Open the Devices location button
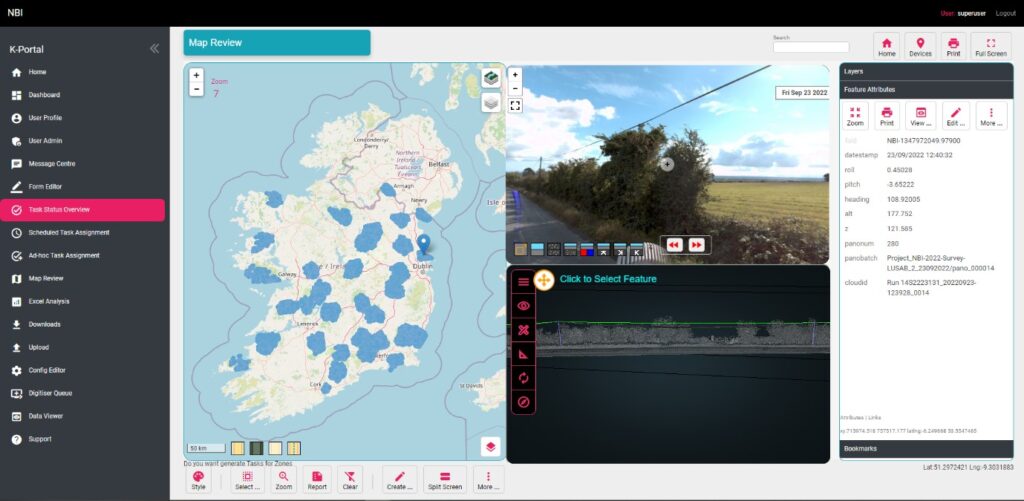1024x501 pixels. [x=920, y=46]
